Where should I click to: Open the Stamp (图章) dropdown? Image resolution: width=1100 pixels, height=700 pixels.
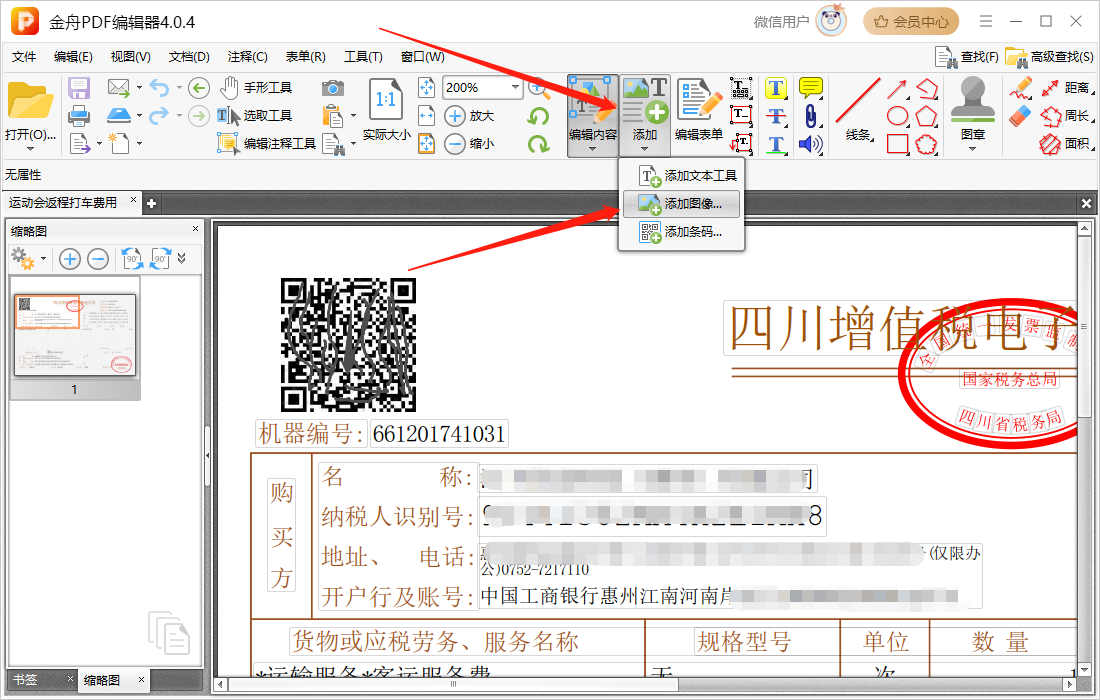point(972,149)
